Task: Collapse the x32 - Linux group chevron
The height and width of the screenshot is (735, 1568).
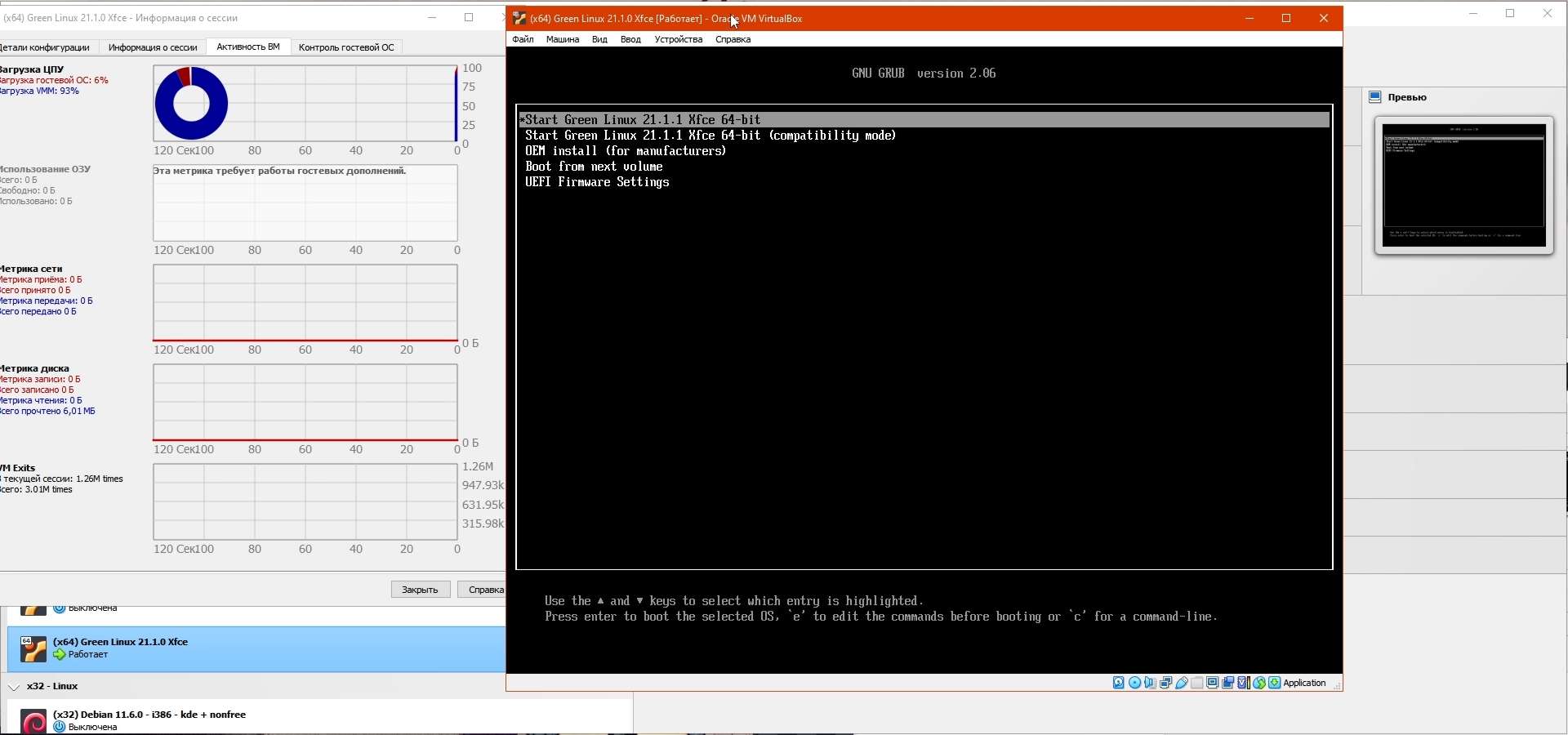Action: point(14,687)
